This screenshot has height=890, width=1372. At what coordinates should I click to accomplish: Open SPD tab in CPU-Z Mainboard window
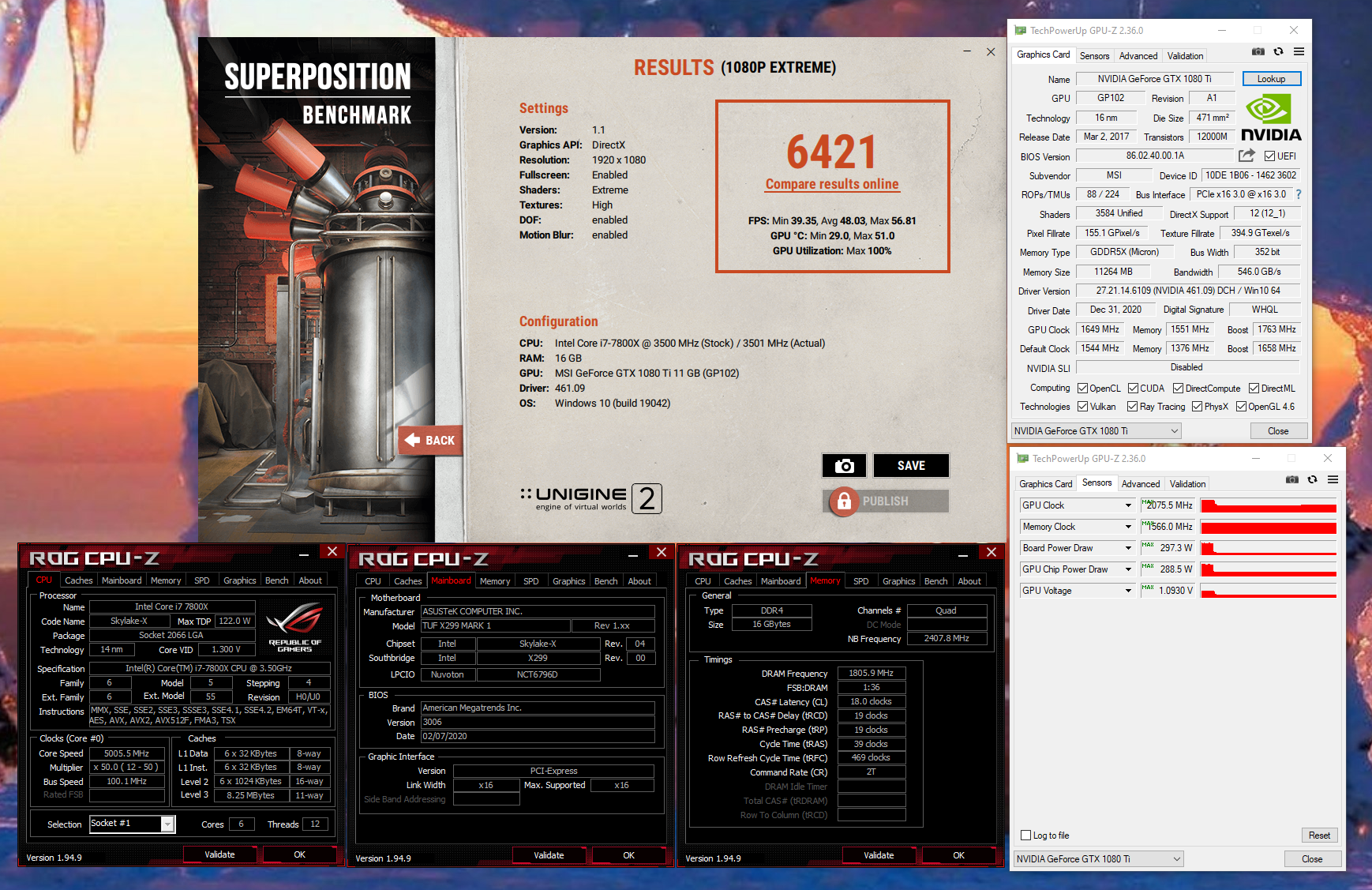pyautogui.click(x=531, y=581)
